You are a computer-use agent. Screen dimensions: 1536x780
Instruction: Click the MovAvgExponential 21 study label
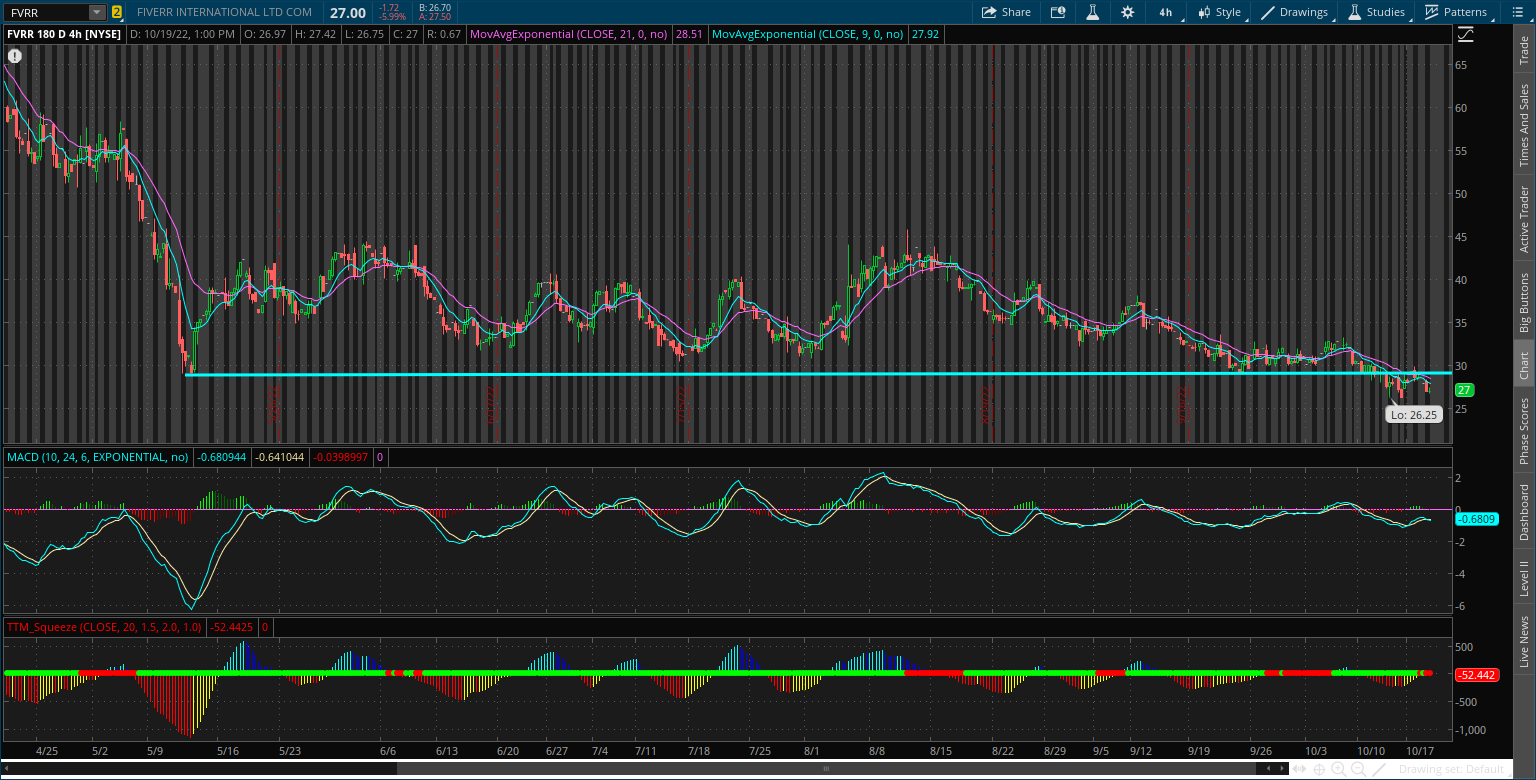point(570,34)
